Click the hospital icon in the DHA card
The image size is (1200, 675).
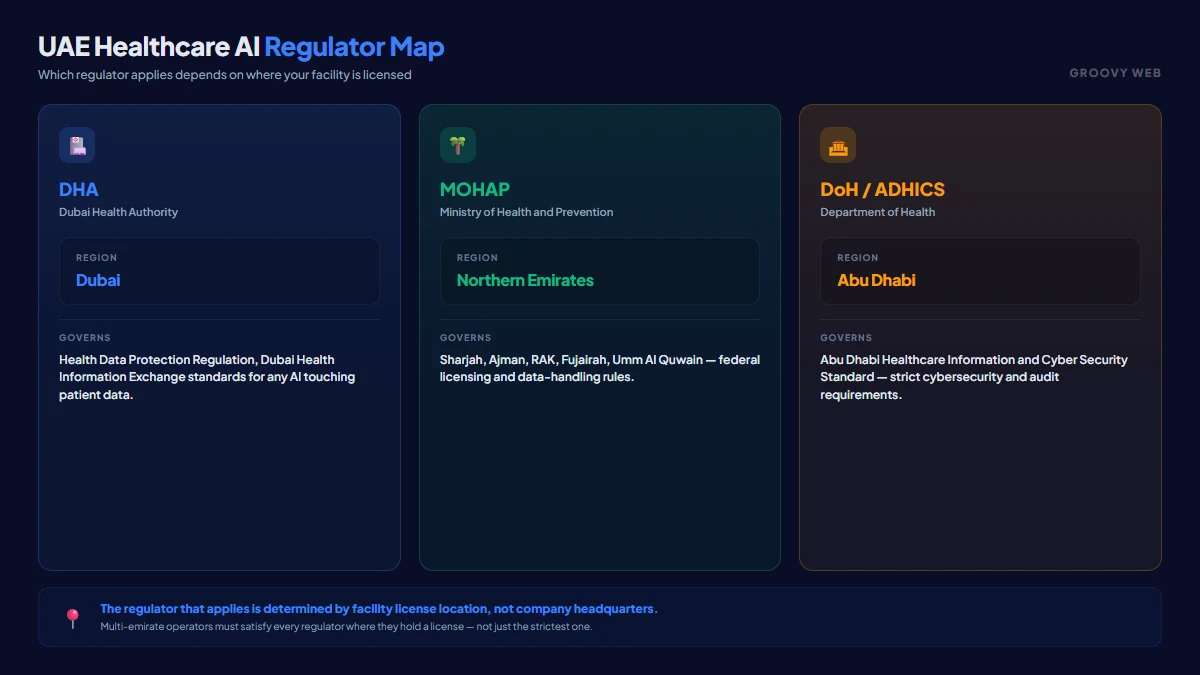77,145
